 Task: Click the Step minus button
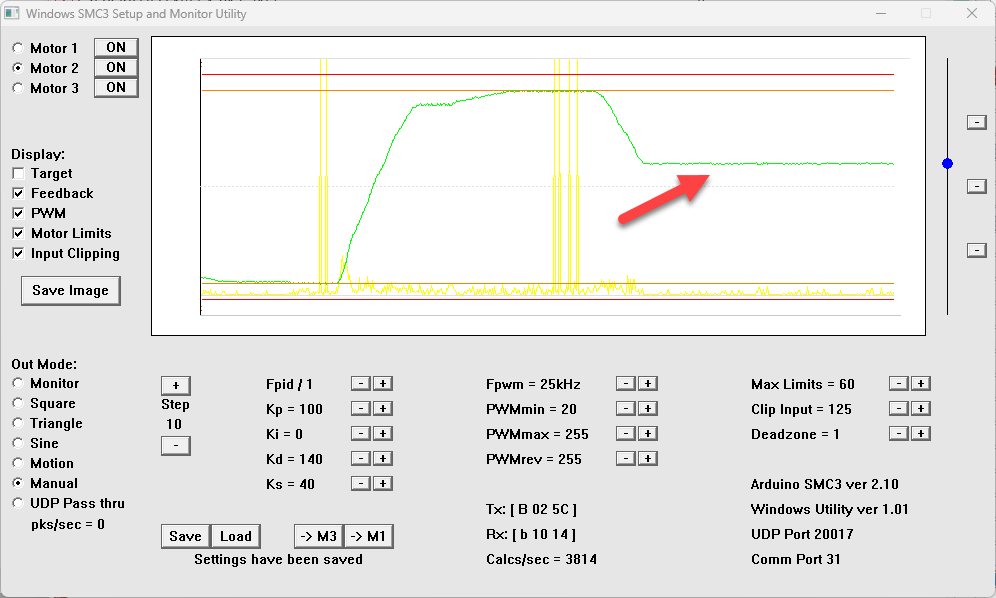[175, 445]
